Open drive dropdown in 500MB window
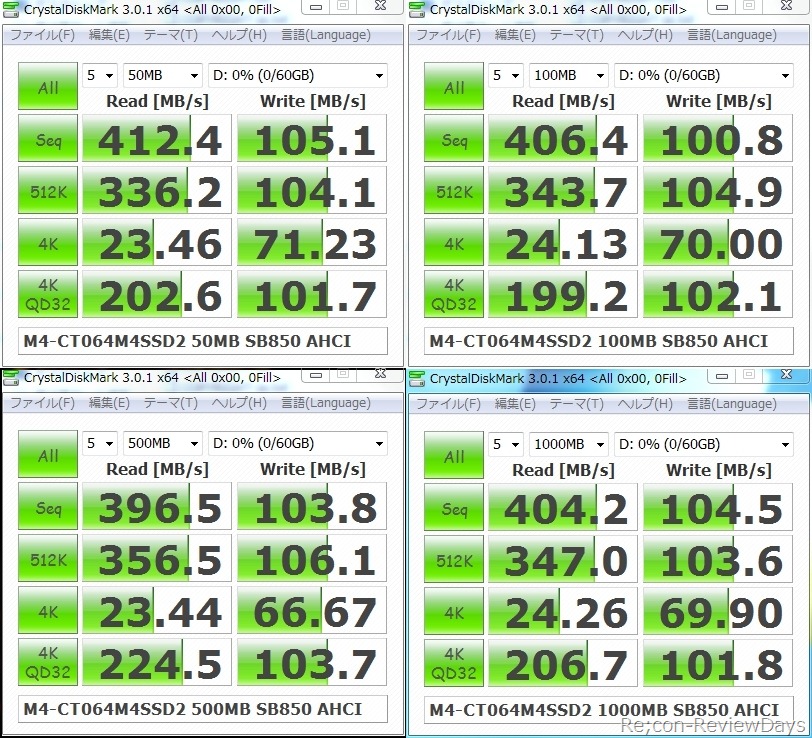The image size is (812, 738). coord(298,443)
